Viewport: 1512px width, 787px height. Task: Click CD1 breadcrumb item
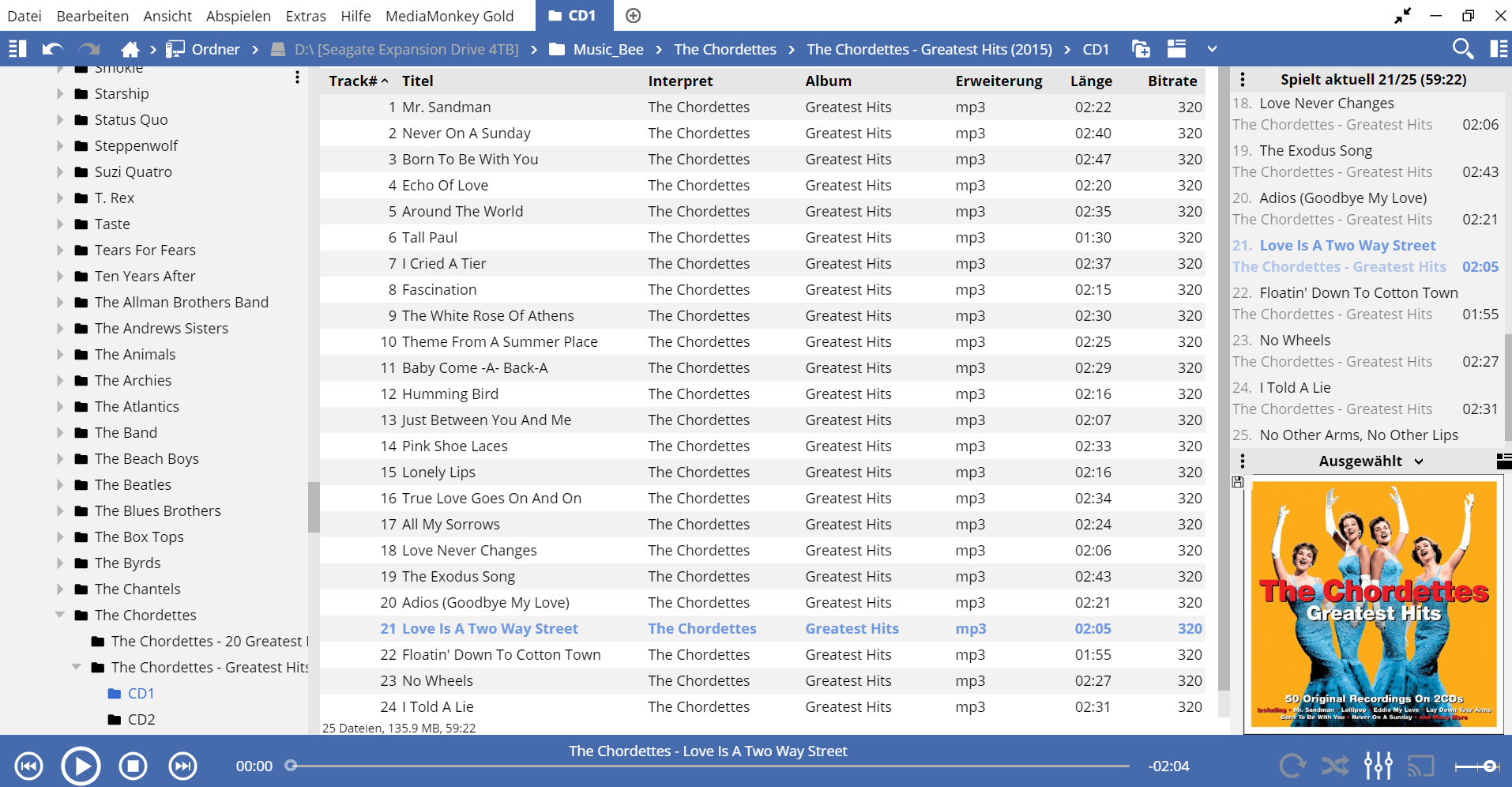(x=1096, y=49)
